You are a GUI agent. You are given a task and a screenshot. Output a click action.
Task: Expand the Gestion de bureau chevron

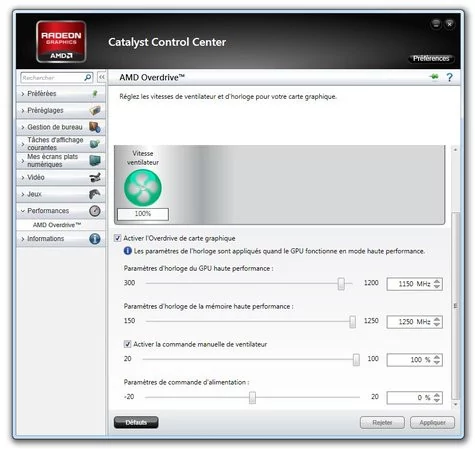click(23, 127)
